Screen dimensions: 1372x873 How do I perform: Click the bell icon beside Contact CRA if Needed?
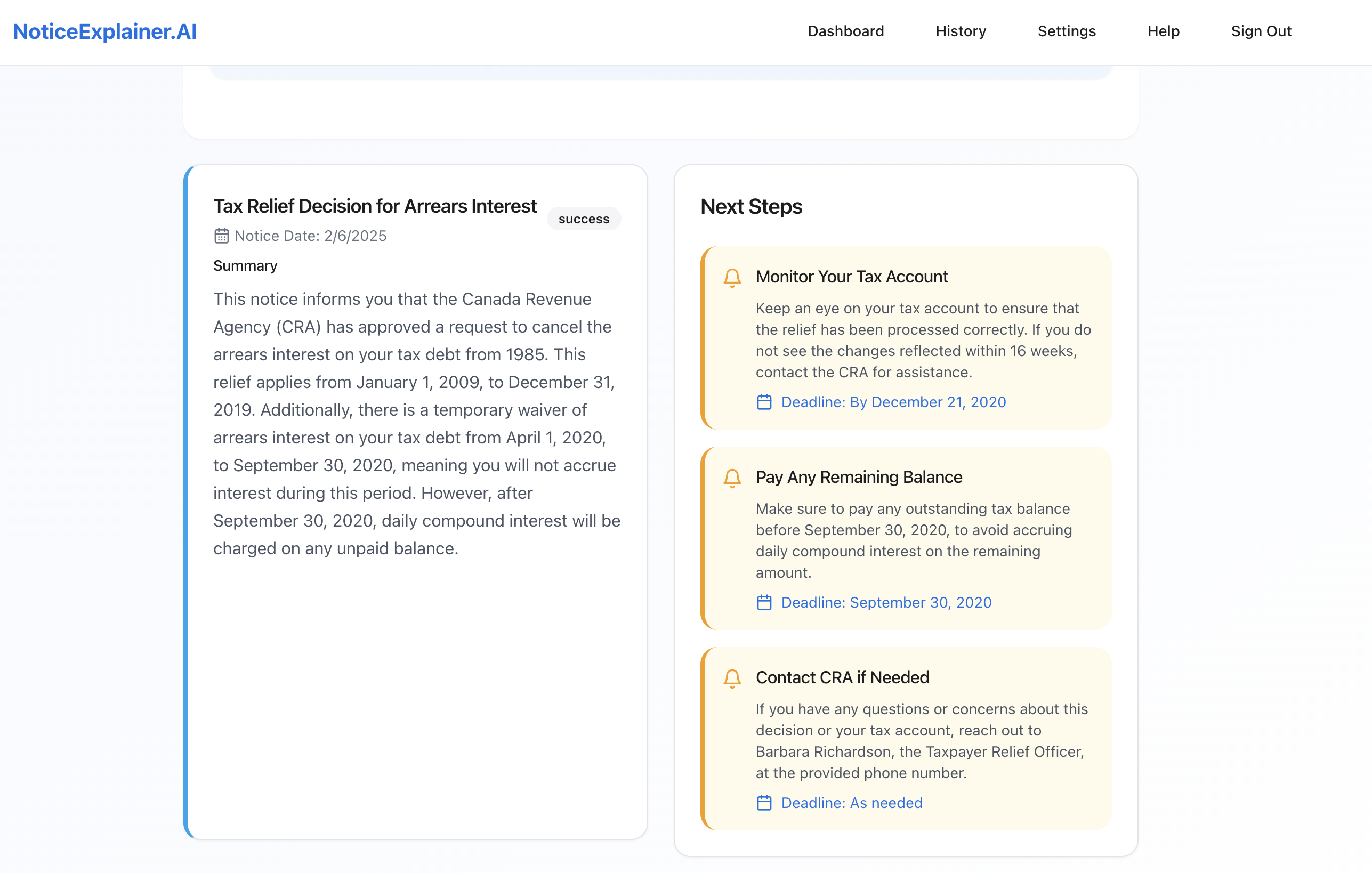[732, 678]
